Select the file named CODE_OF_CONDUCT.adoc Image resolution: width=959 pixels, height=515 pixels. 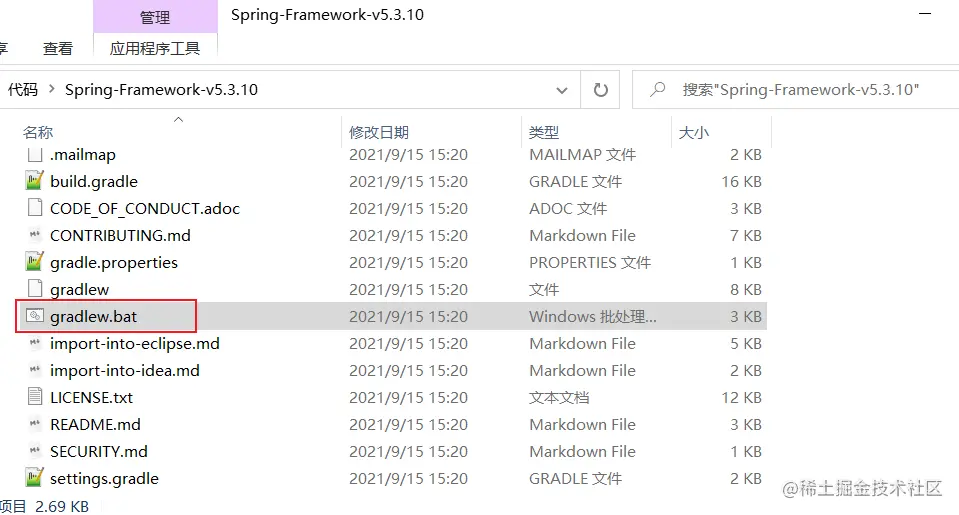tap(145, 208)
